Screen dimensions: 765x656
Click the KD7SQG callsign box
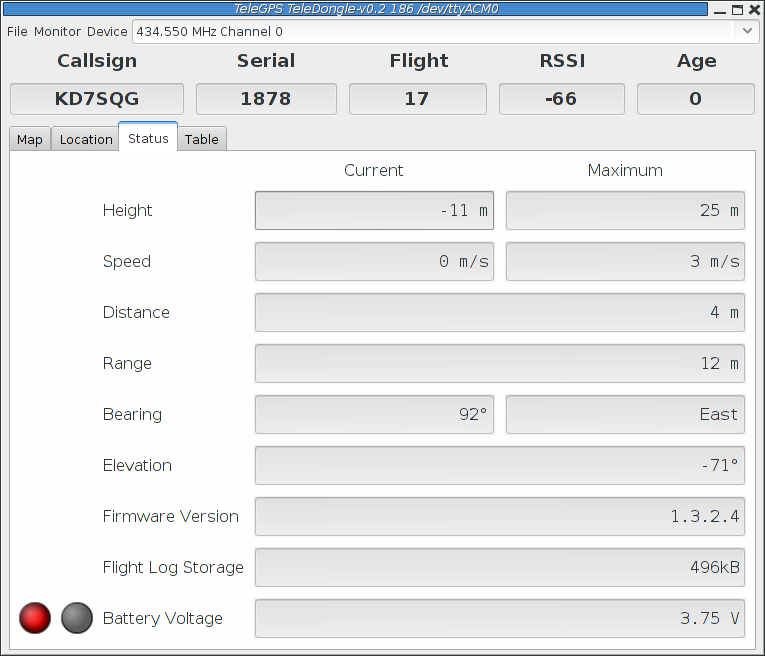pyautogui.click(x=97, y=99)
